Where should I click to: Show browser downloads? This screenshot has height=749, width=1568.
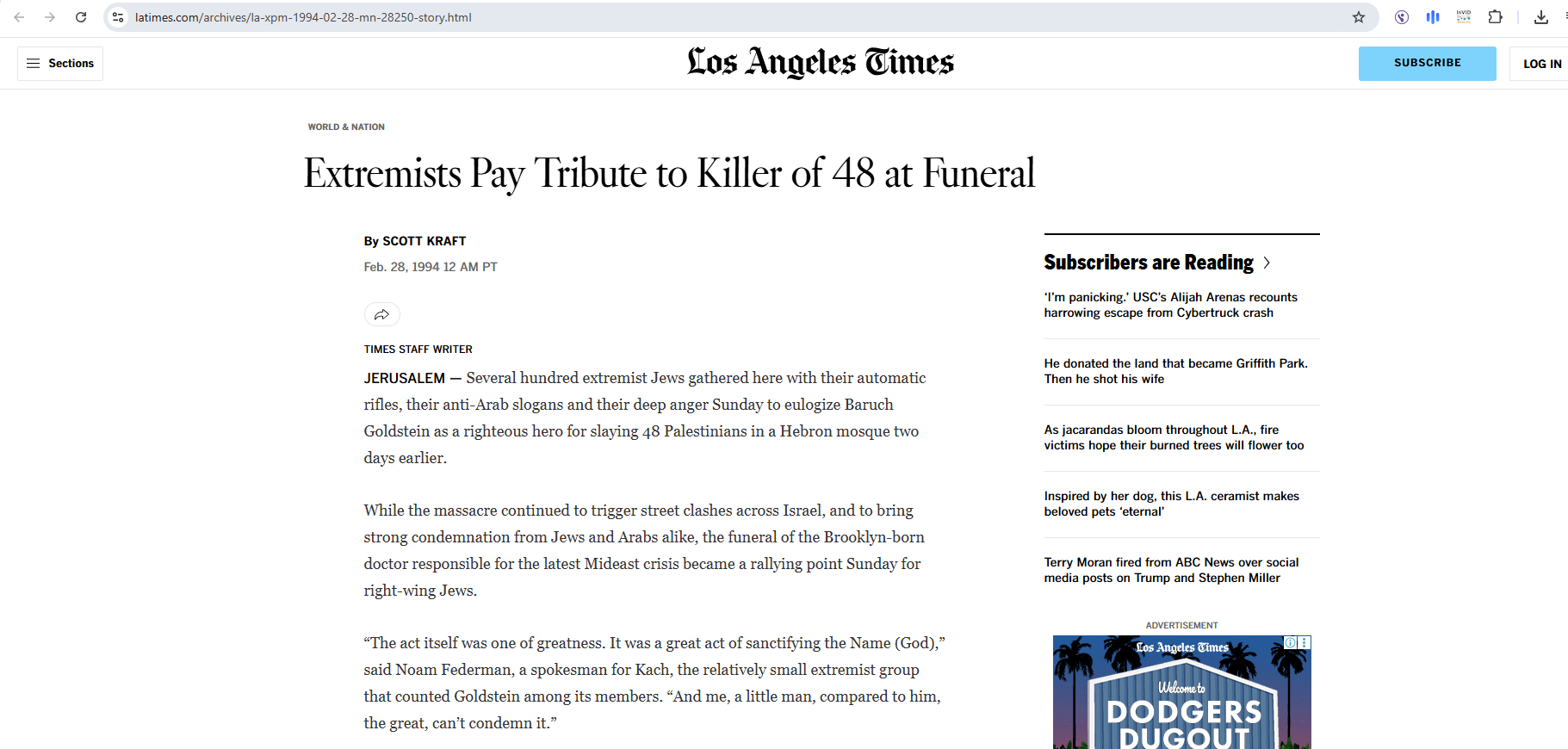1541,17
